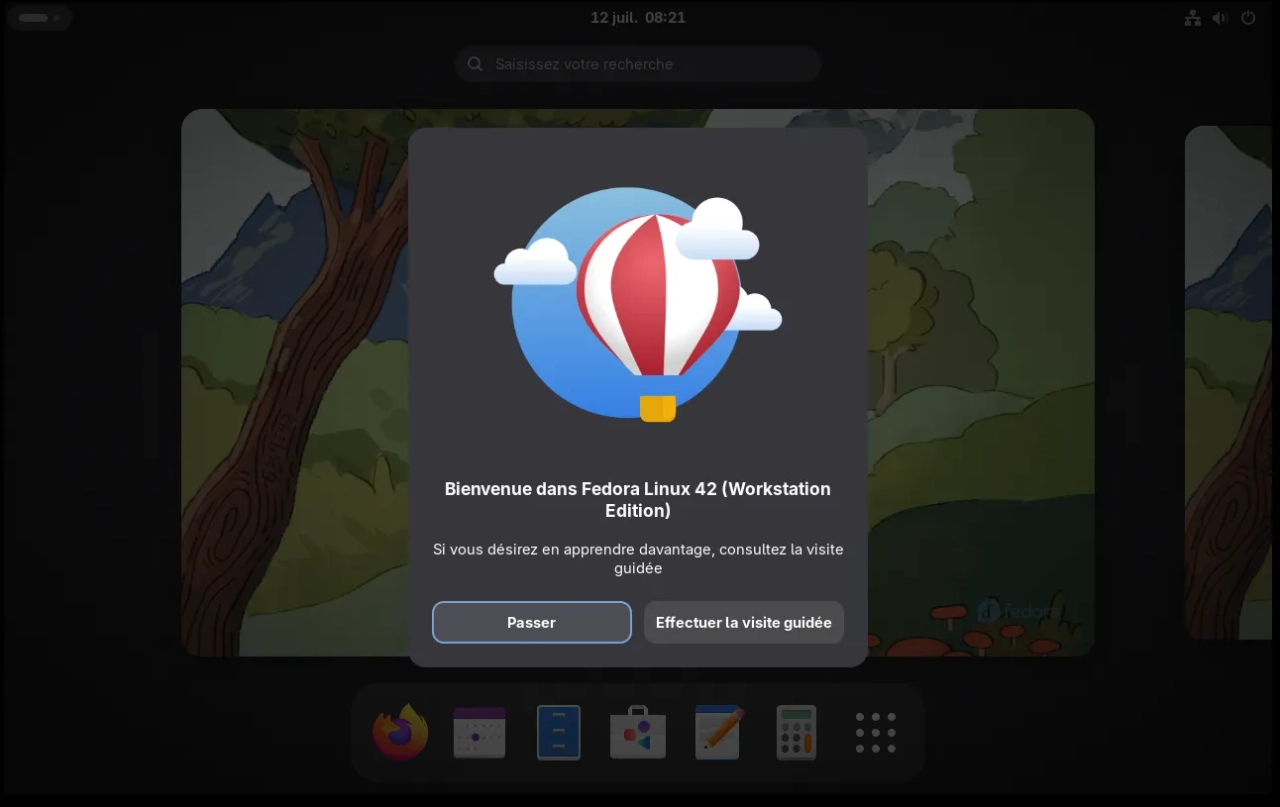Show all applications grid

tap(876, 733)
